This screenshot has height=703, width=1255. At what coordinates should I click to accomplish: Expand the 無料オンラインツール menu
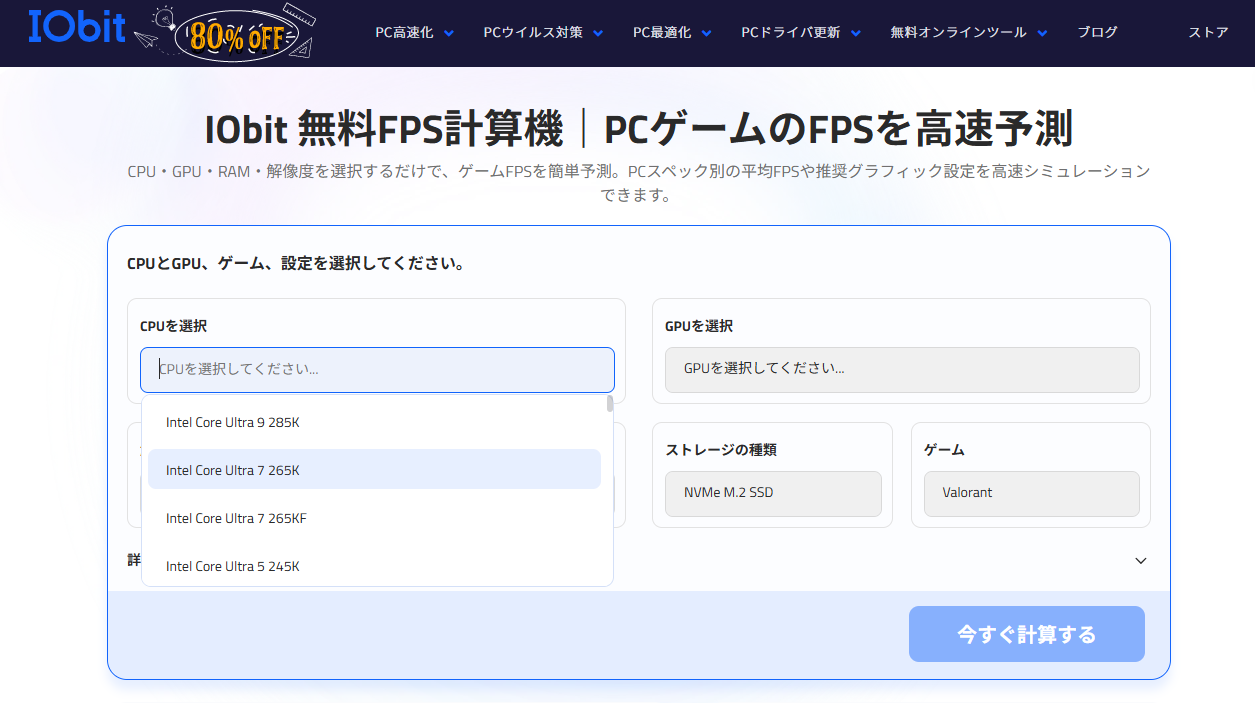pyautogui.click(x=959, y=32)
